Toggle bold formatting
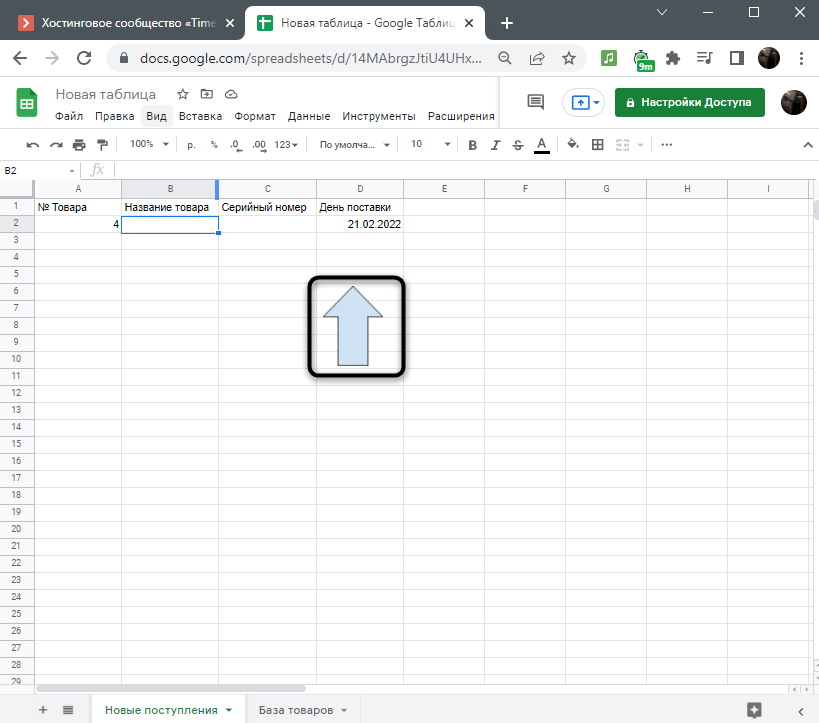 coord(472,144)
